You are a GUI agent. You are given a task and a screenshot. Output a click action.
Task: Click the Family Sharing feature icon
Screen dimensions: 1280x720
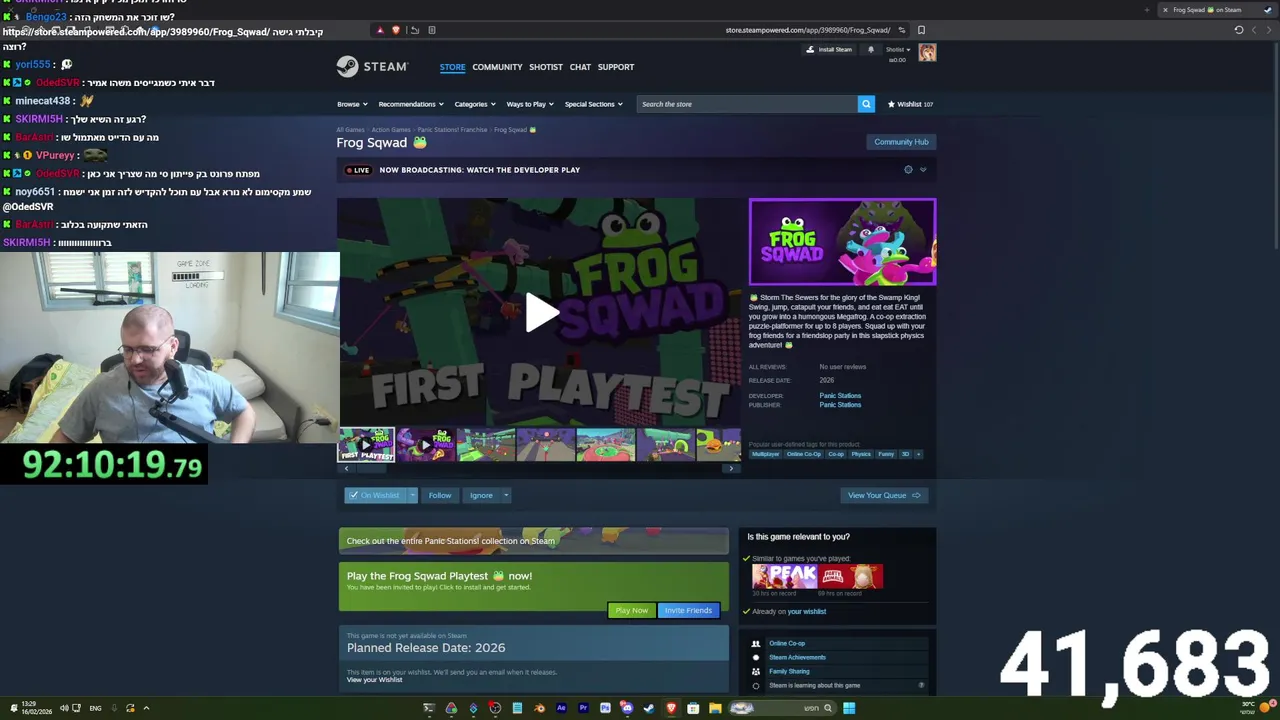756,671
